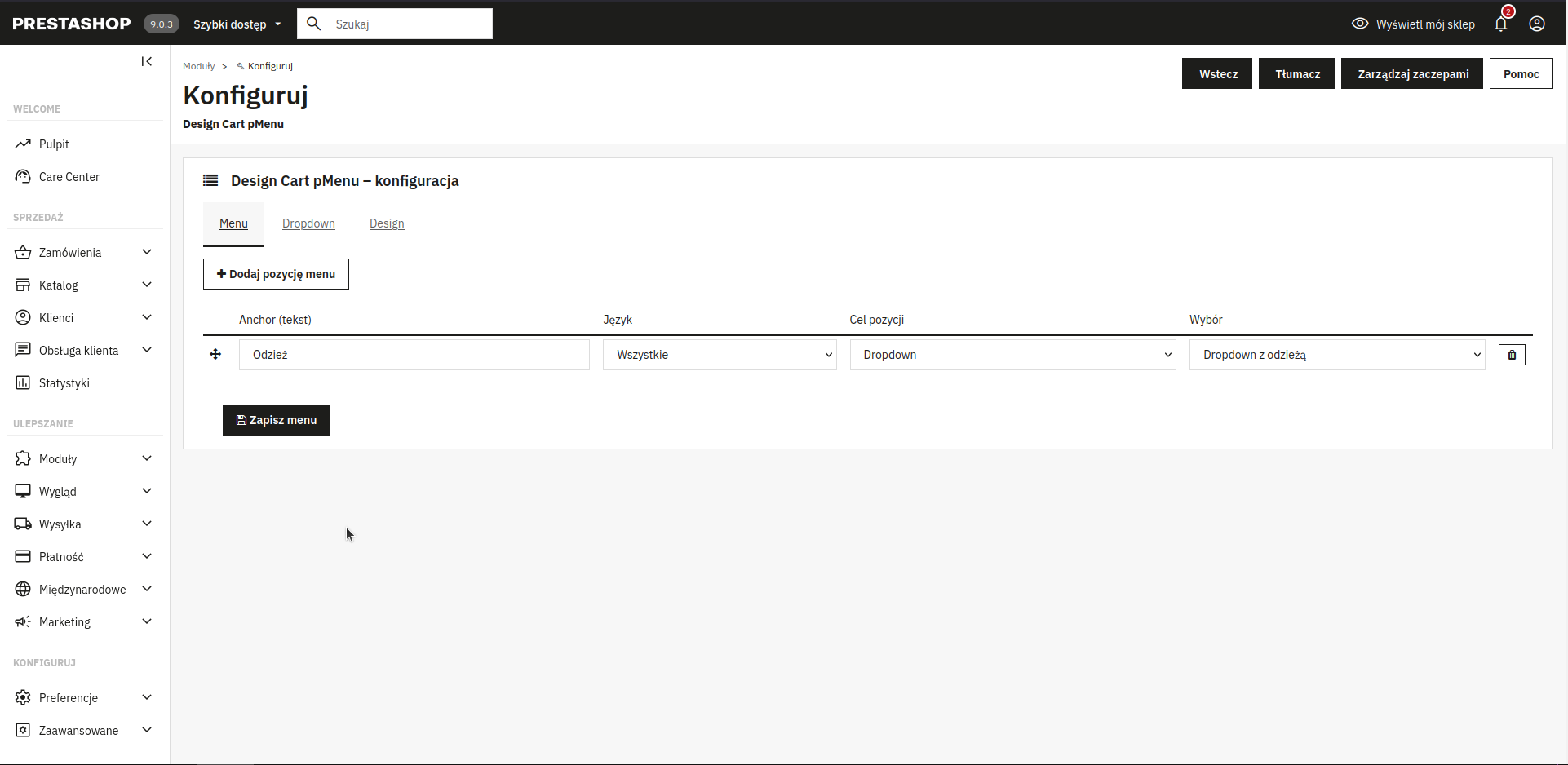Expand the Obsługa klienta submenu chevron
The height and width of the screenshot is (765, 1568).
pos(147,350)
